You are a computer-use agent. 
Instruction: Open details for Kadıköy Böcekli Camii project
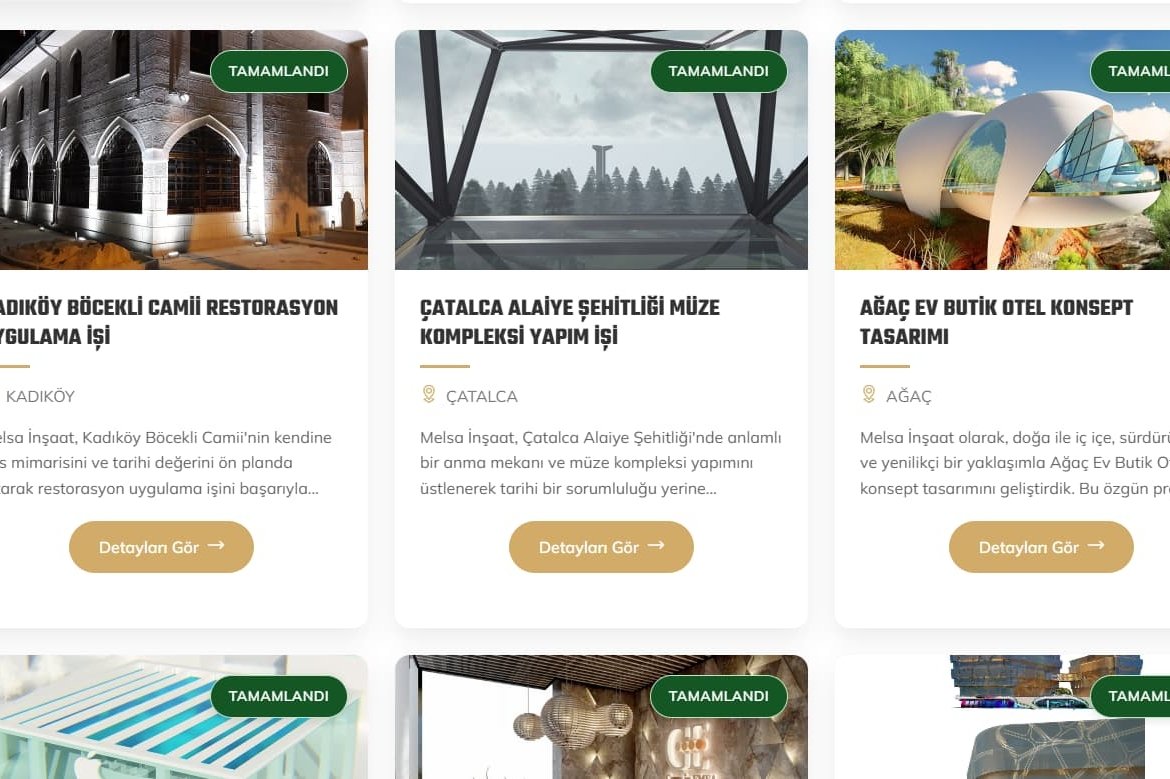coord(161,547)
